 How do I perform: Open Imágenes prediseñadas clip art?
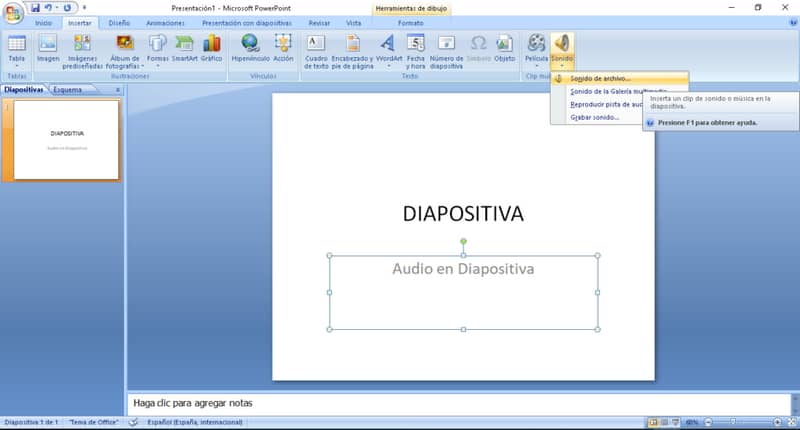pos(82,52)
